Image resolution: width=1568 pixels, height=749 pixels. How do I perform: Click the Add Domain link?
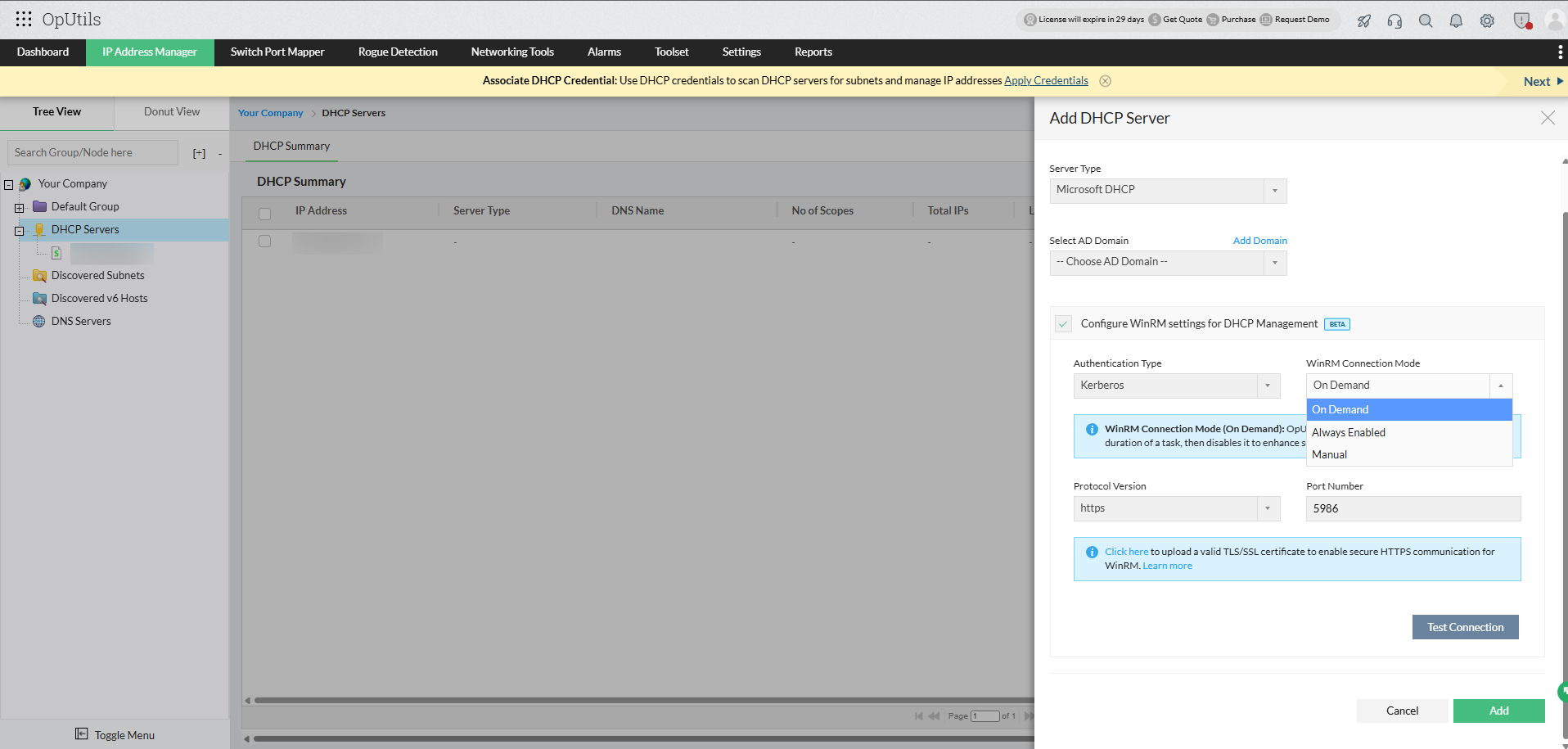point(1260,241)
